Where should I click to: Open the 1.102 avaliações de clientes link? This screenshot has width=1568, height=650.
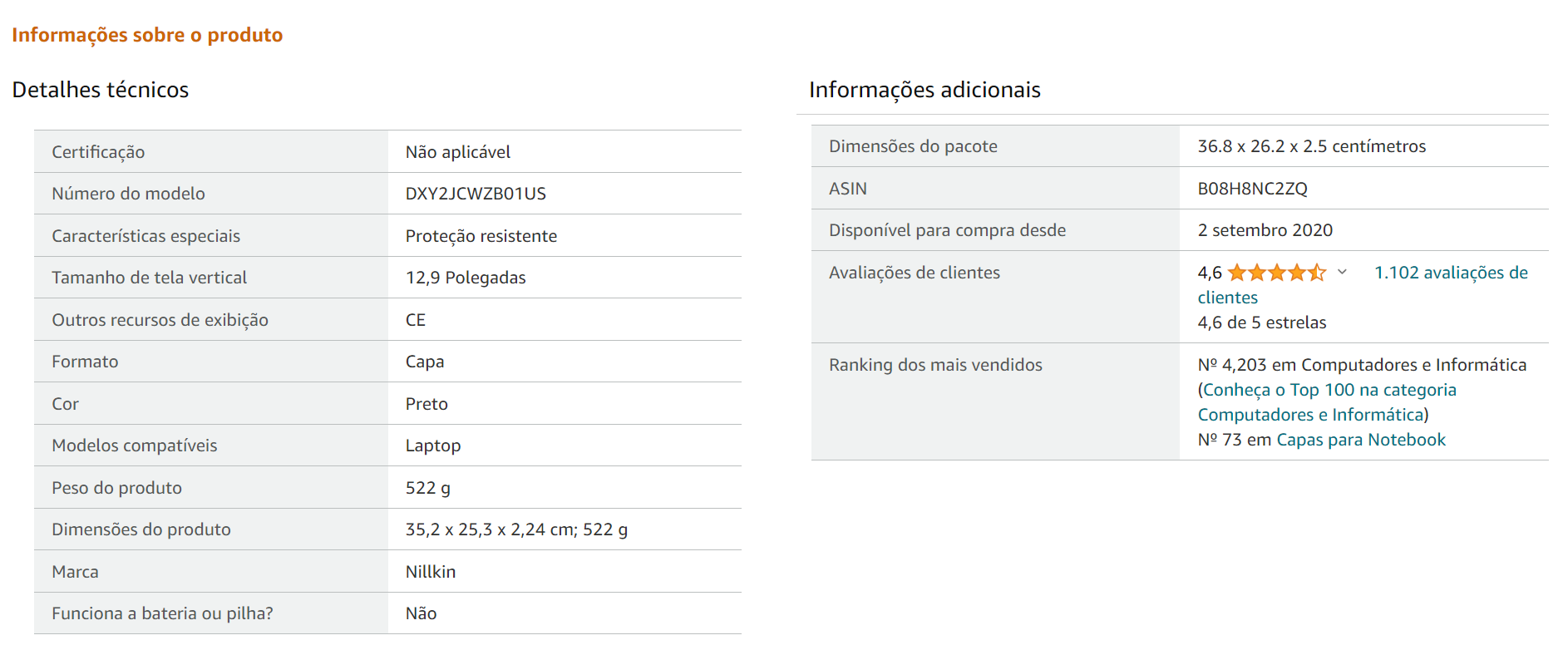[1363, 284]
